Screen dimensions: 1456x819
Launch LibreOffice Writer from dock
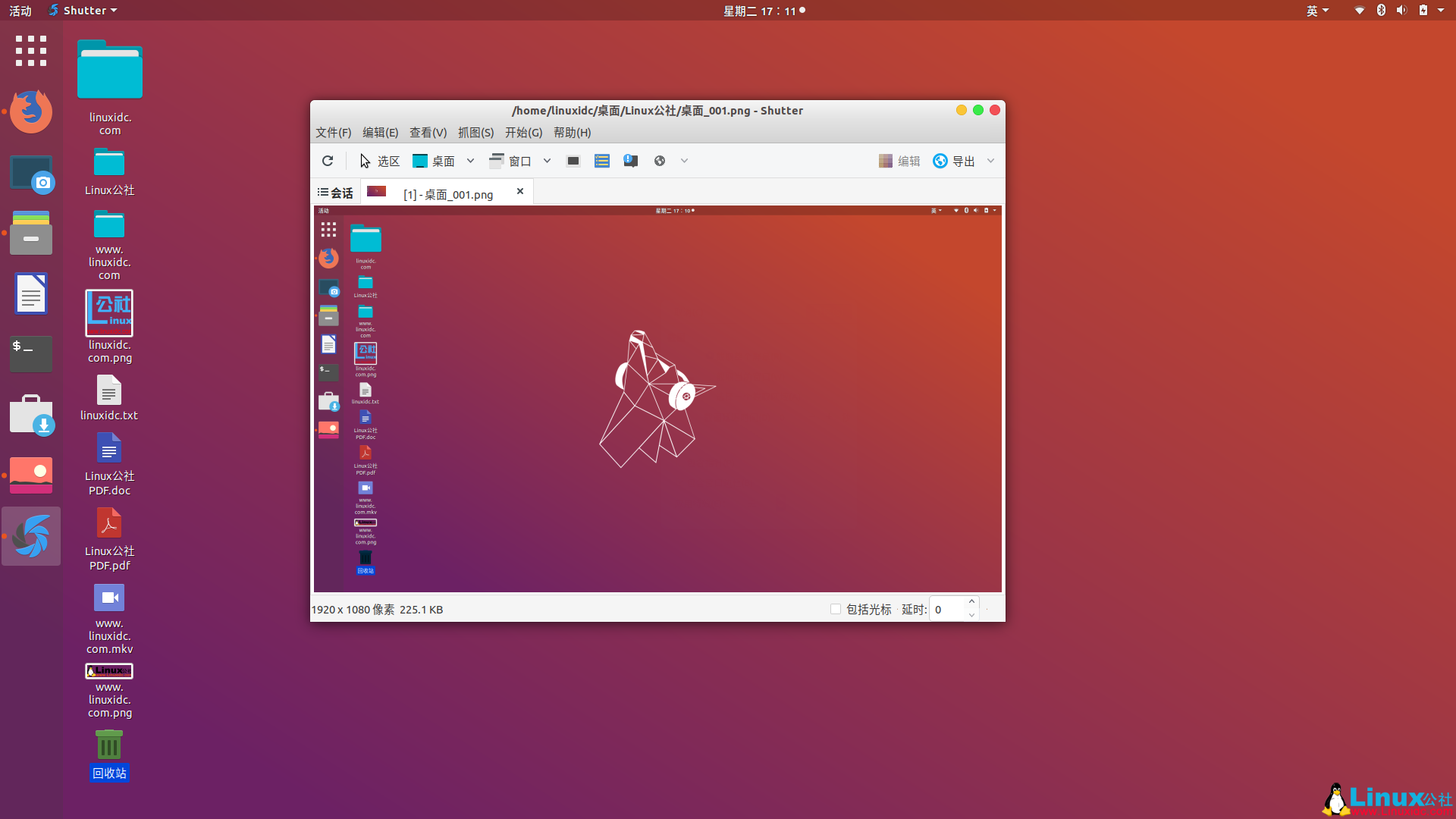point(31,293)
